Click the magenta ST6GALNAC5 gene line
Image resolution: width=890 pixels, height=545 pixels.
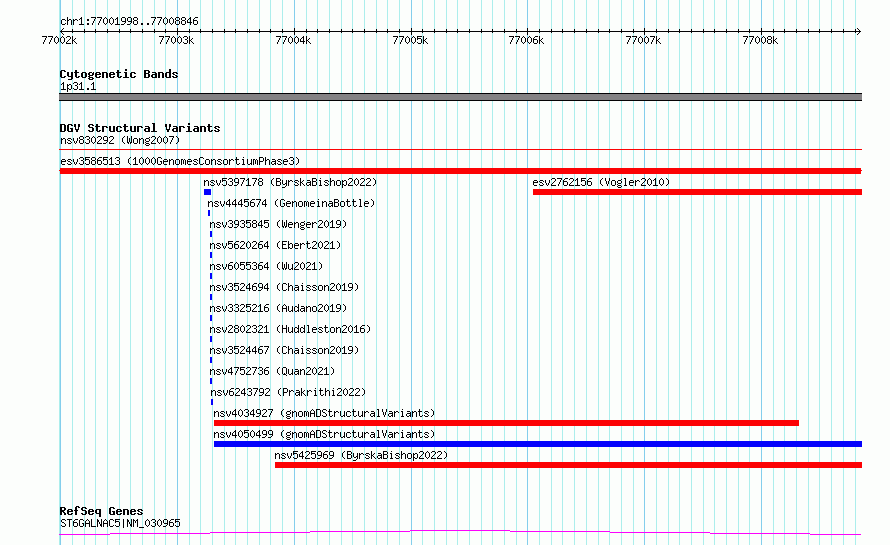460,533
